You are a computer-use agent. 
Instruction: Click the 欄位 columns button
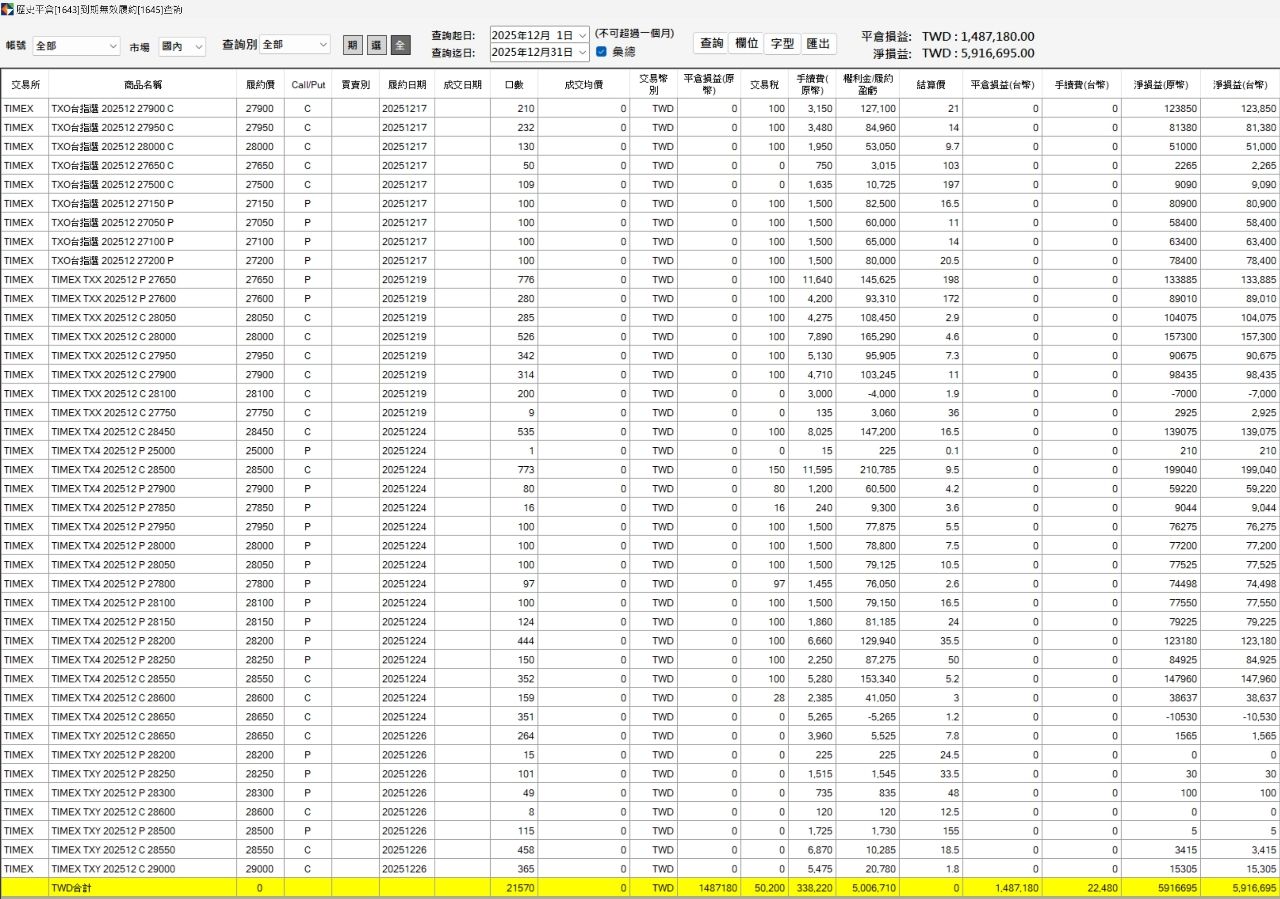point(746,43)
